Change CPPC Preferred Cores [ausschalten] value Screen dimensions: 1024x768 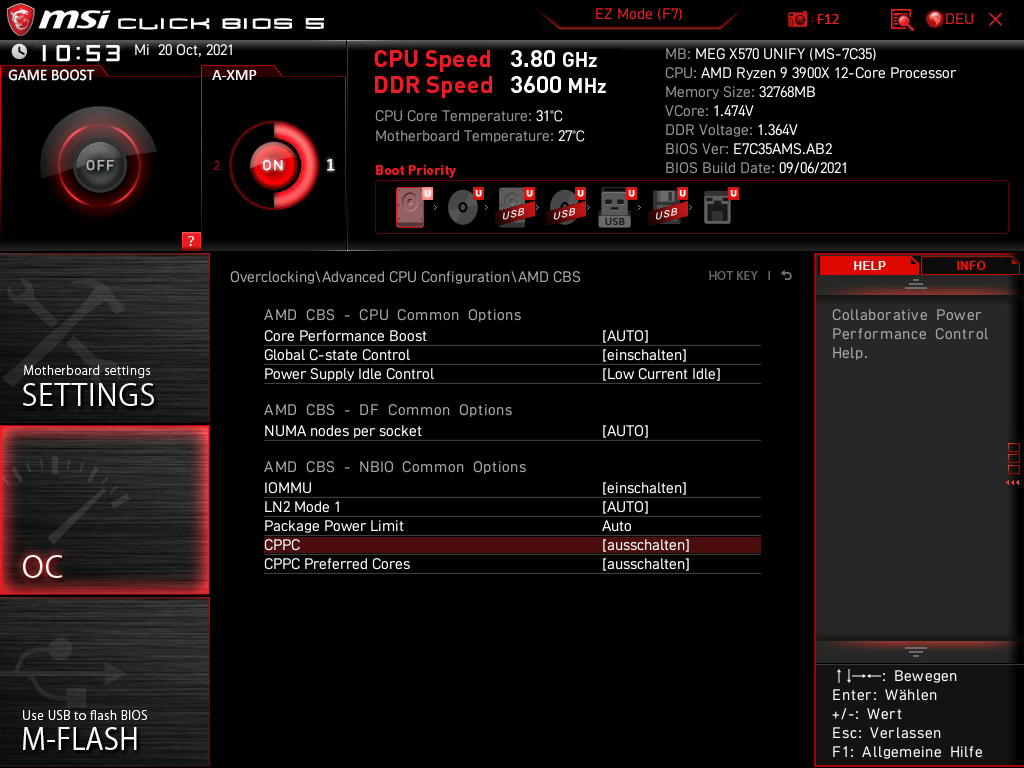(x=645, y=564)
